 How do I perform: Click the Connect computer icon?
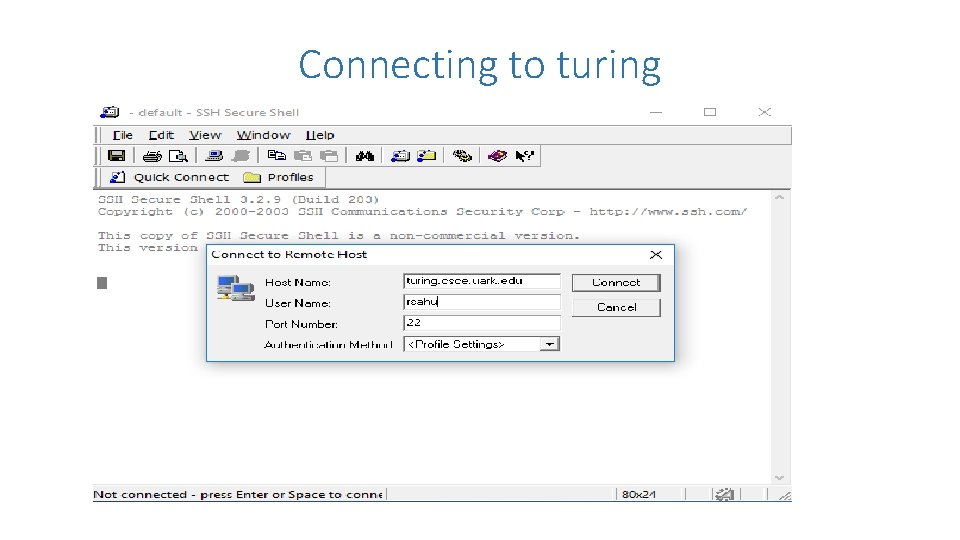[x=214, y=156]
